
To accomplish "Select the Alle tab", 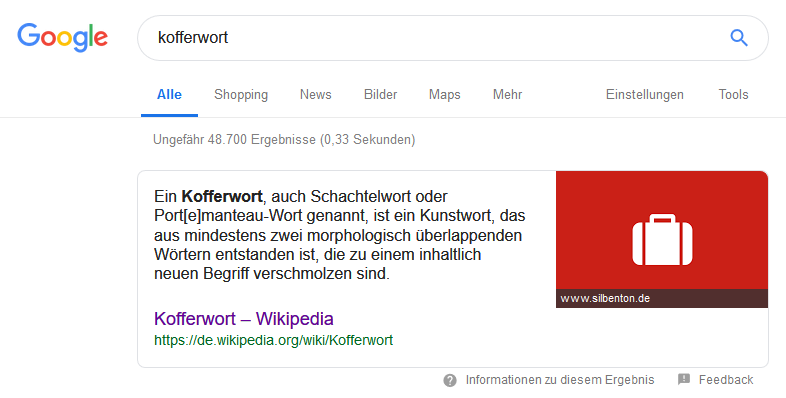I will (169, 95).
